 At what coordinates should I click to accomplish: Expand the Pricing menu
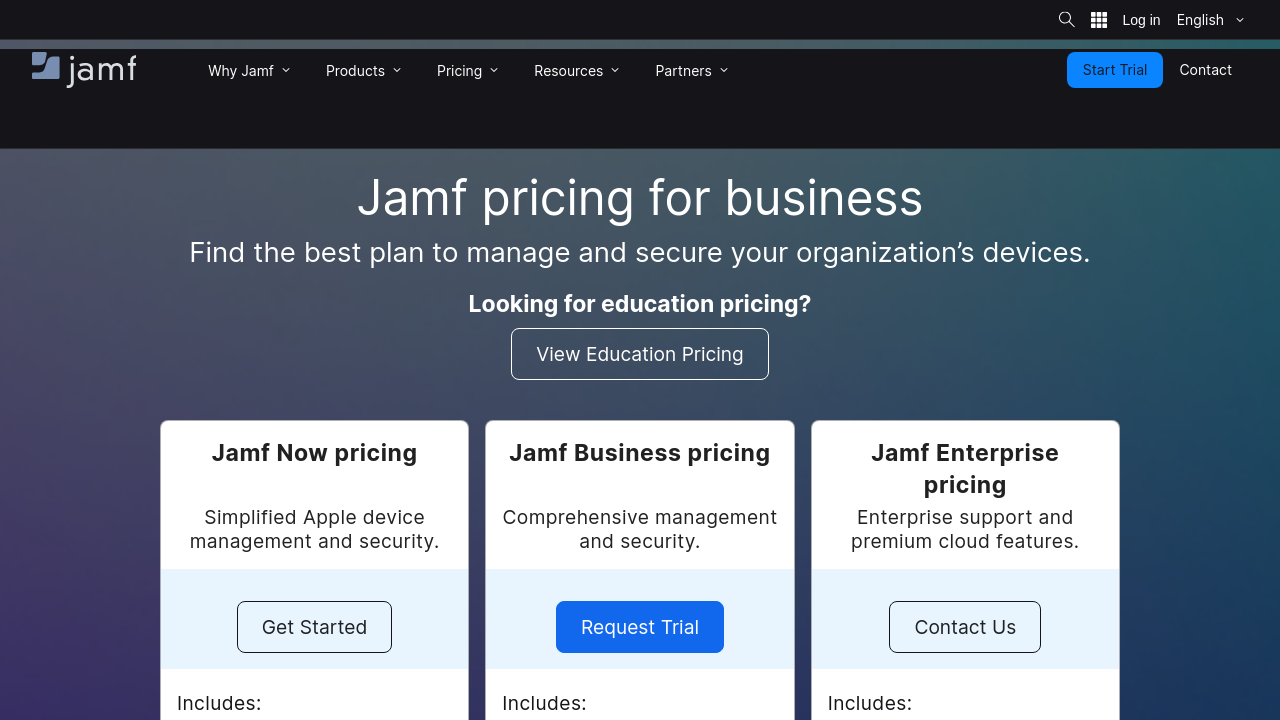(x=467, y=71)
